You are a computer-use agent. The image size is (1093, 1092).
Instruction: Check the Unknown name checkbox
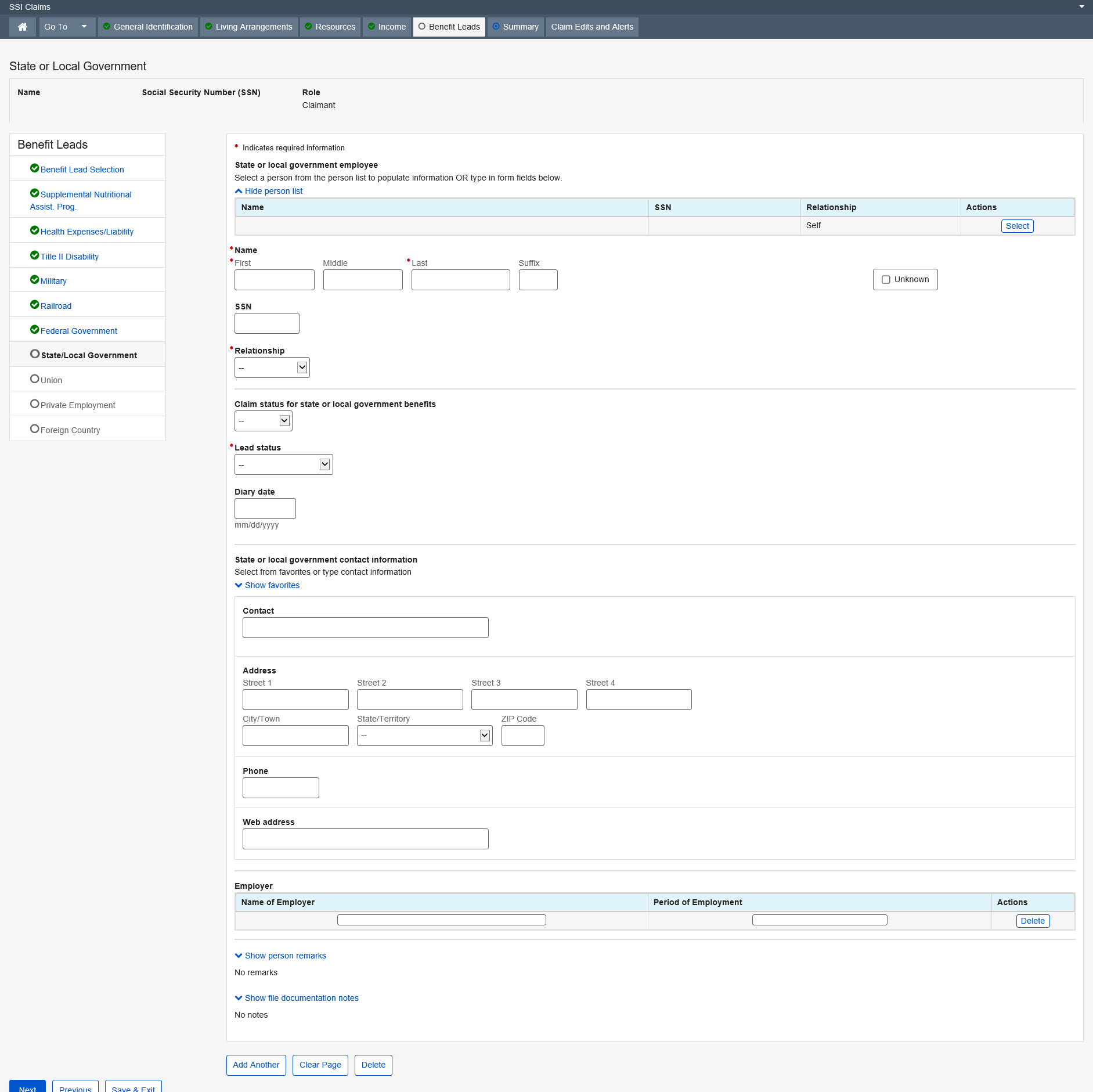click(x=886, y=280)
